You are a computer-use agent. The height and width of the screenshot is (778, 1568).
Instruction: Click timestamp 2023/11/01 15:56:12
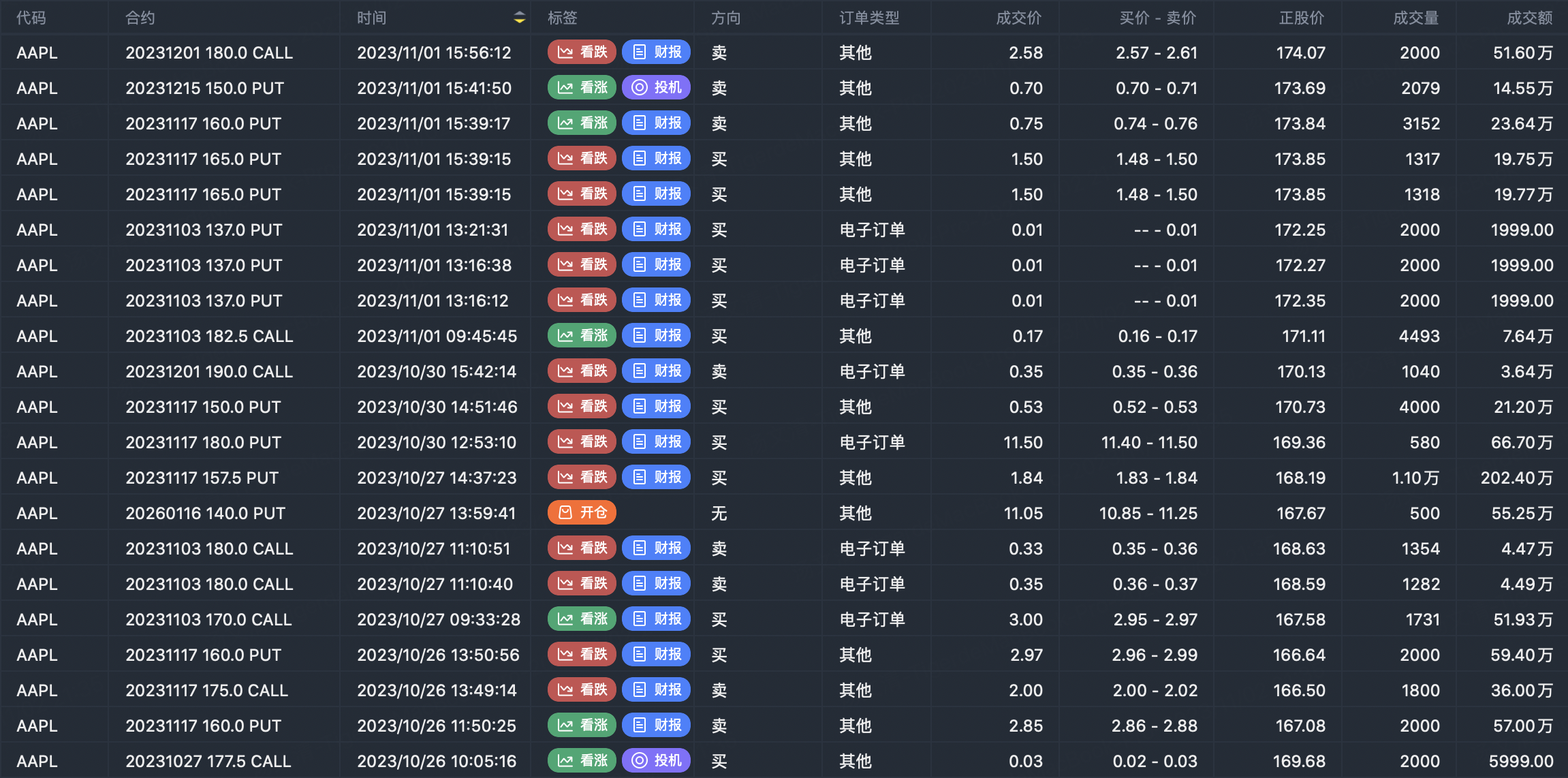(434, 52)
